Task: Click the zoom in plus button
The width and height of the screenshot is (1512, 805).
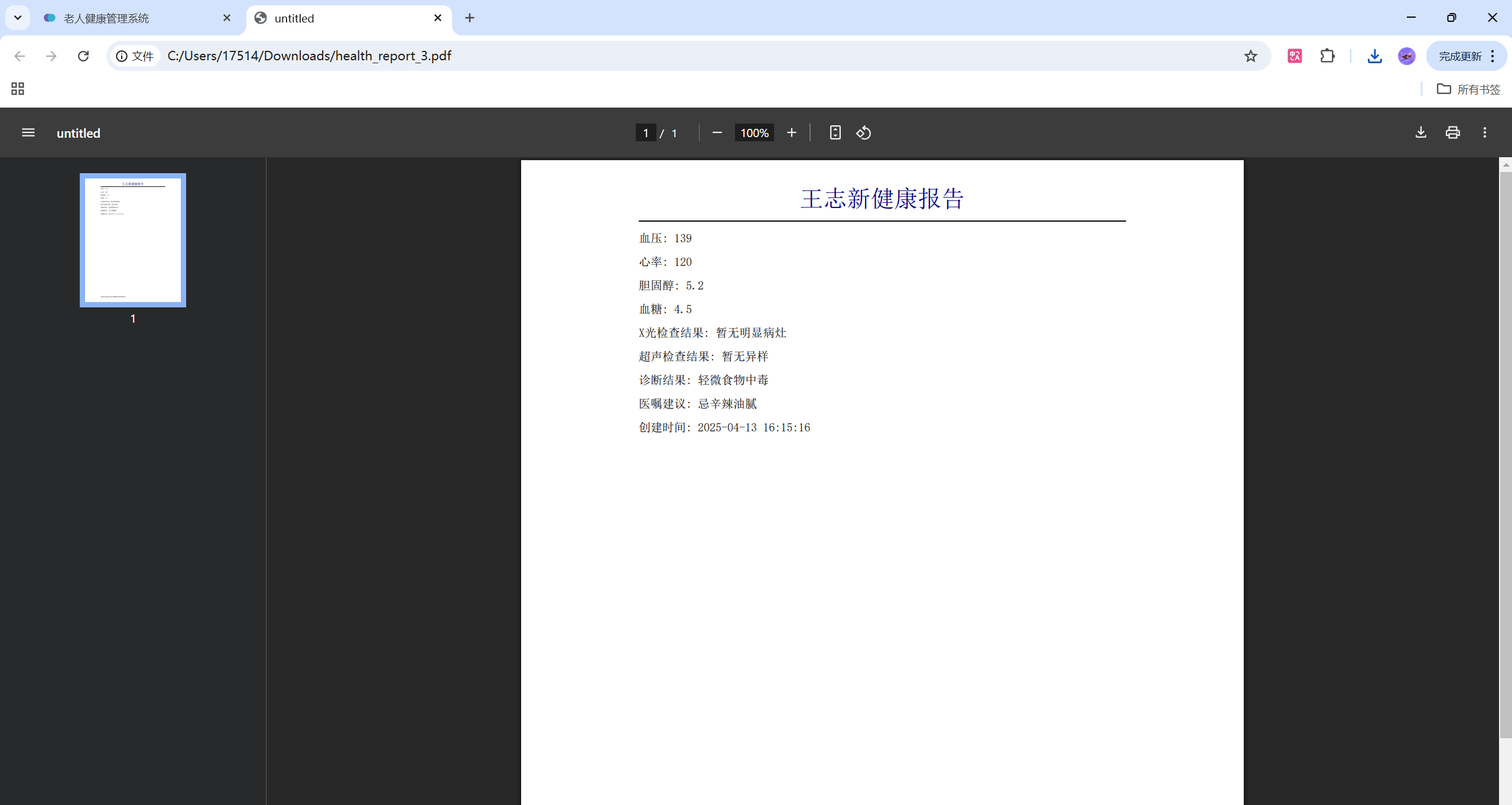Action: [x=791, y=132]
